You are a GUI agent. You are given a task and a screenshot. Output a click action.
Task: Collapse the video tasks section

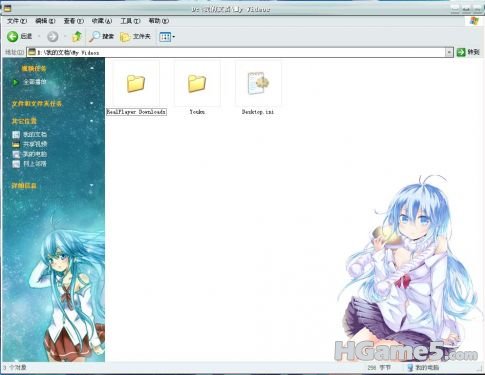[92, 68]
